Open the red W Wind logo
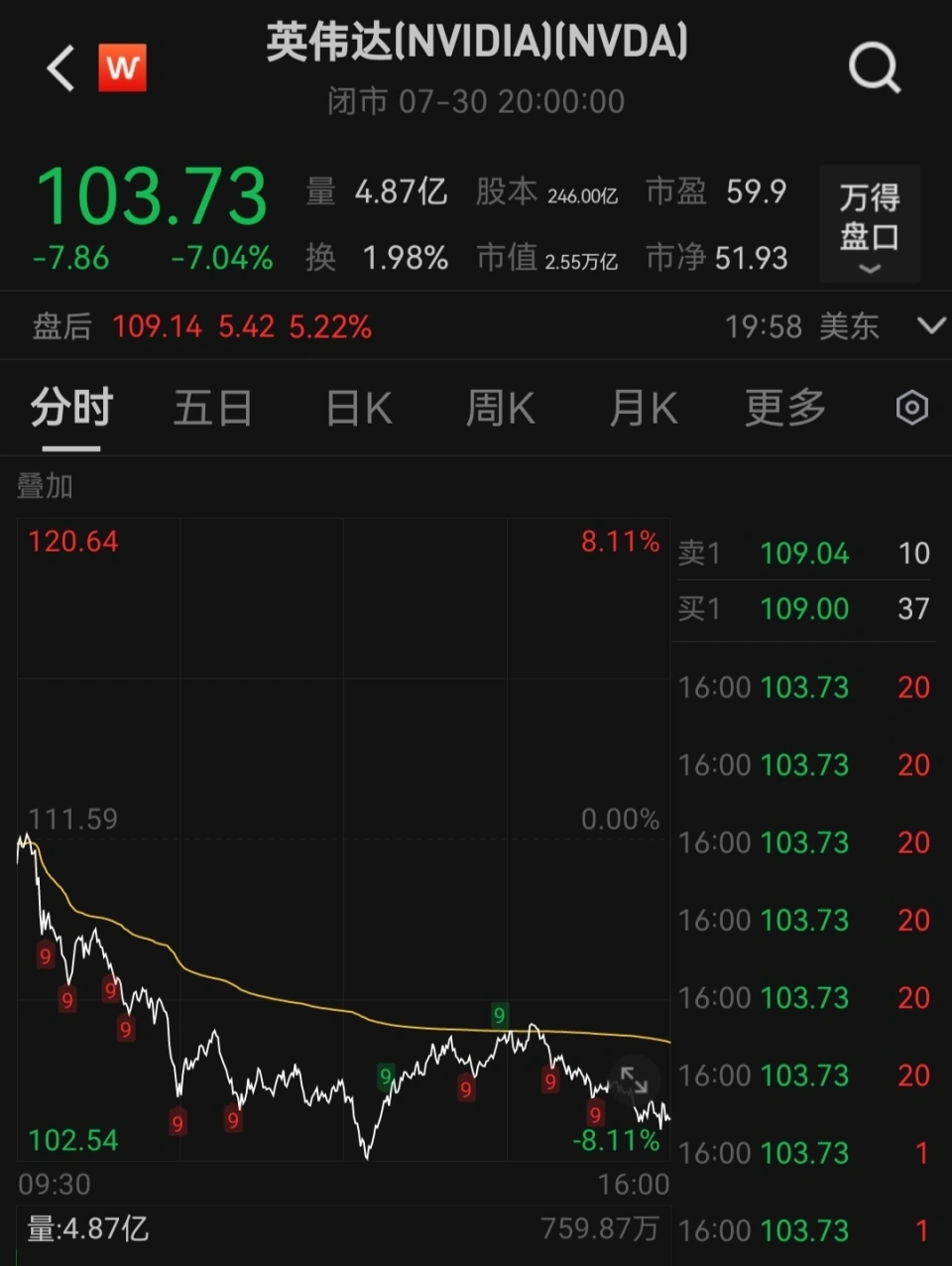The image size is (952, 1266). tap(122, 67)
